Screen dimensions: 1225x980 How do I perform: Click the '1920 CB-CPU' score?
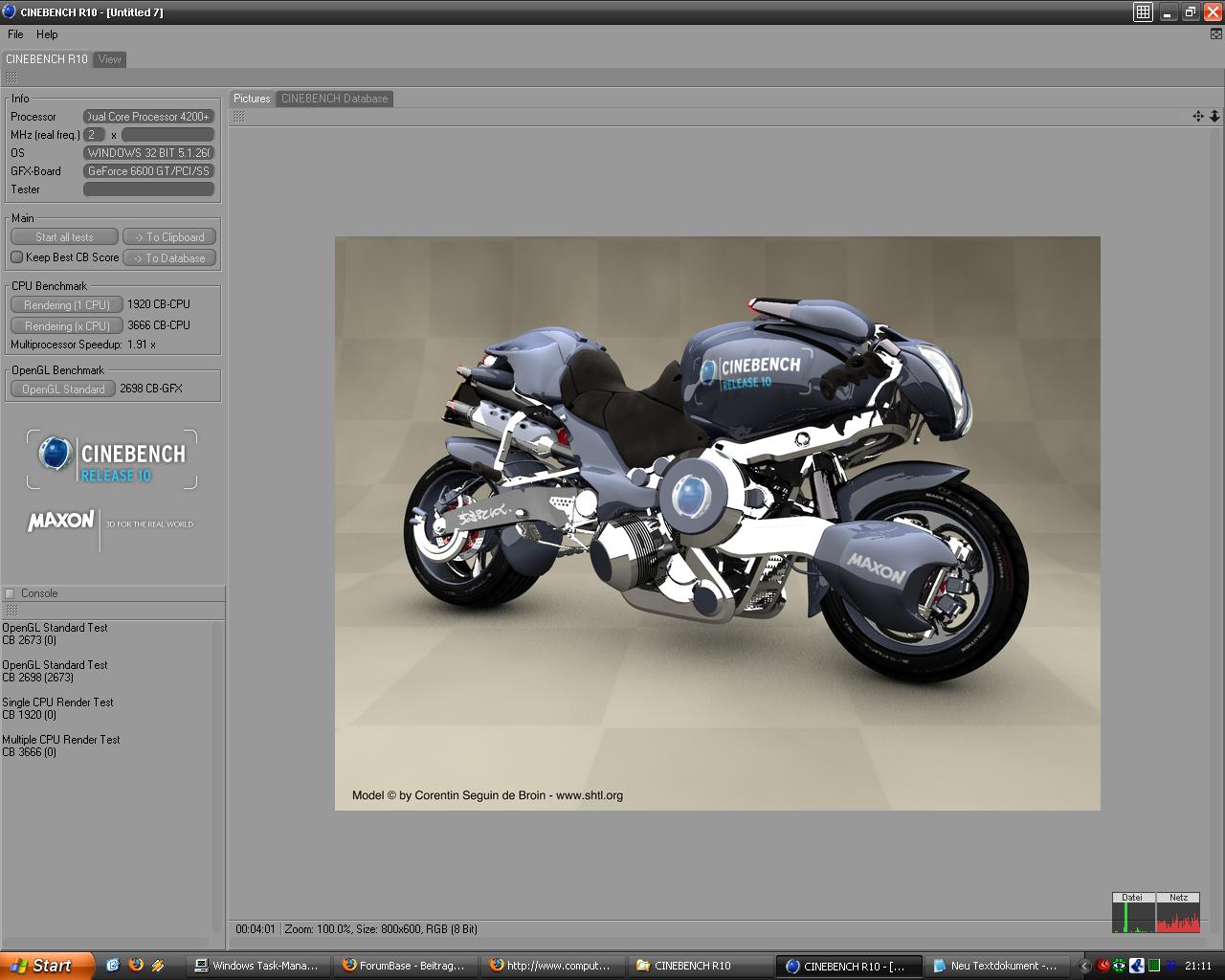click(x=159, y=304)
